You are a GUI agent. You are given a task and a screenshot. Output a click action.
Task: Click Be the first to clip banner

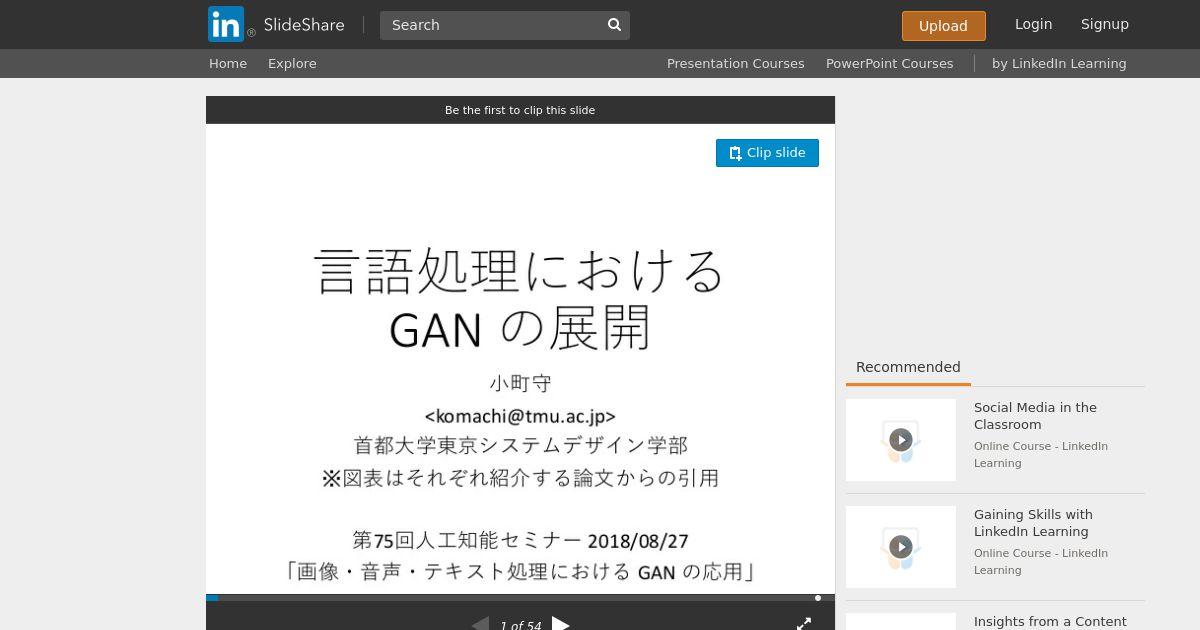[520, 110]
